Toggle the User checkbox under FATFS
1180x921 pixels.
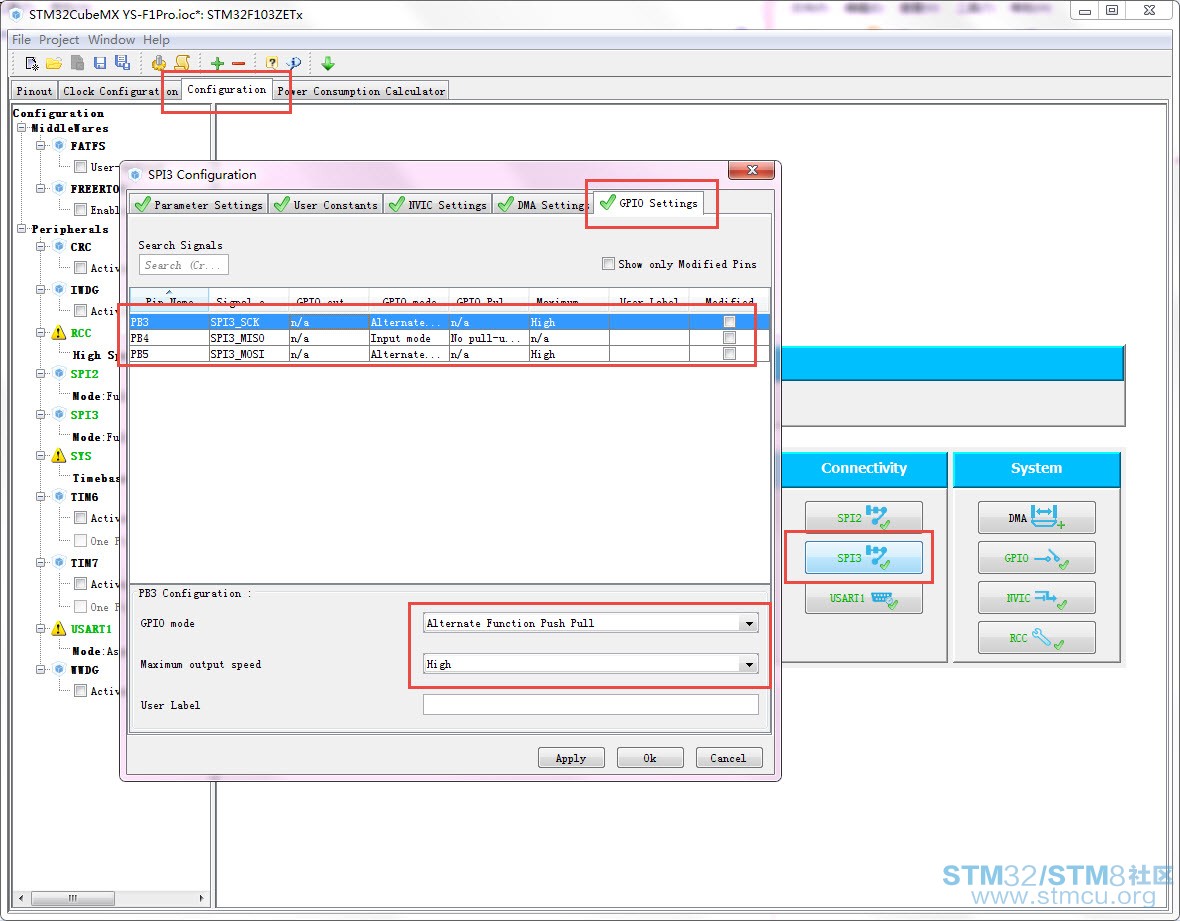pos(81,167)
